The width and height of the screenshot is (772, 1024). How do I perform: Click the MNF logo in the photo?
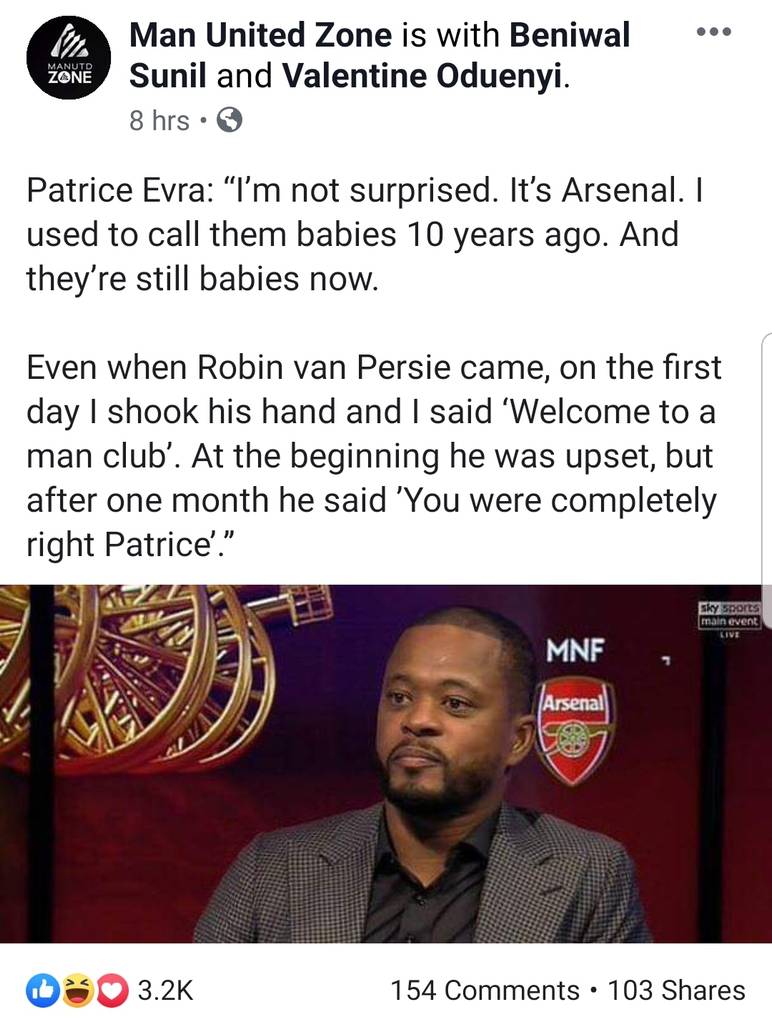tap(574, 651)
